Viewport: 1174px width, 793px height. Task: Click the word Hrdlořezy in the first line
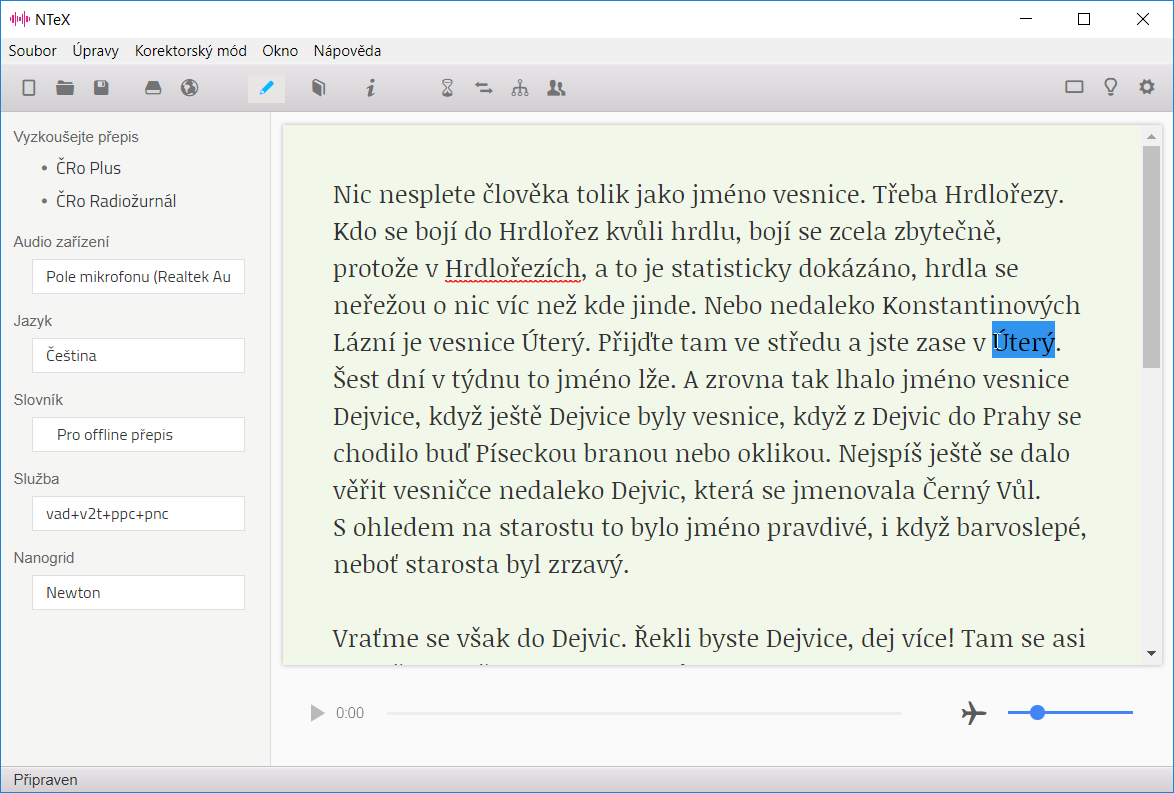pos(1000,195)
